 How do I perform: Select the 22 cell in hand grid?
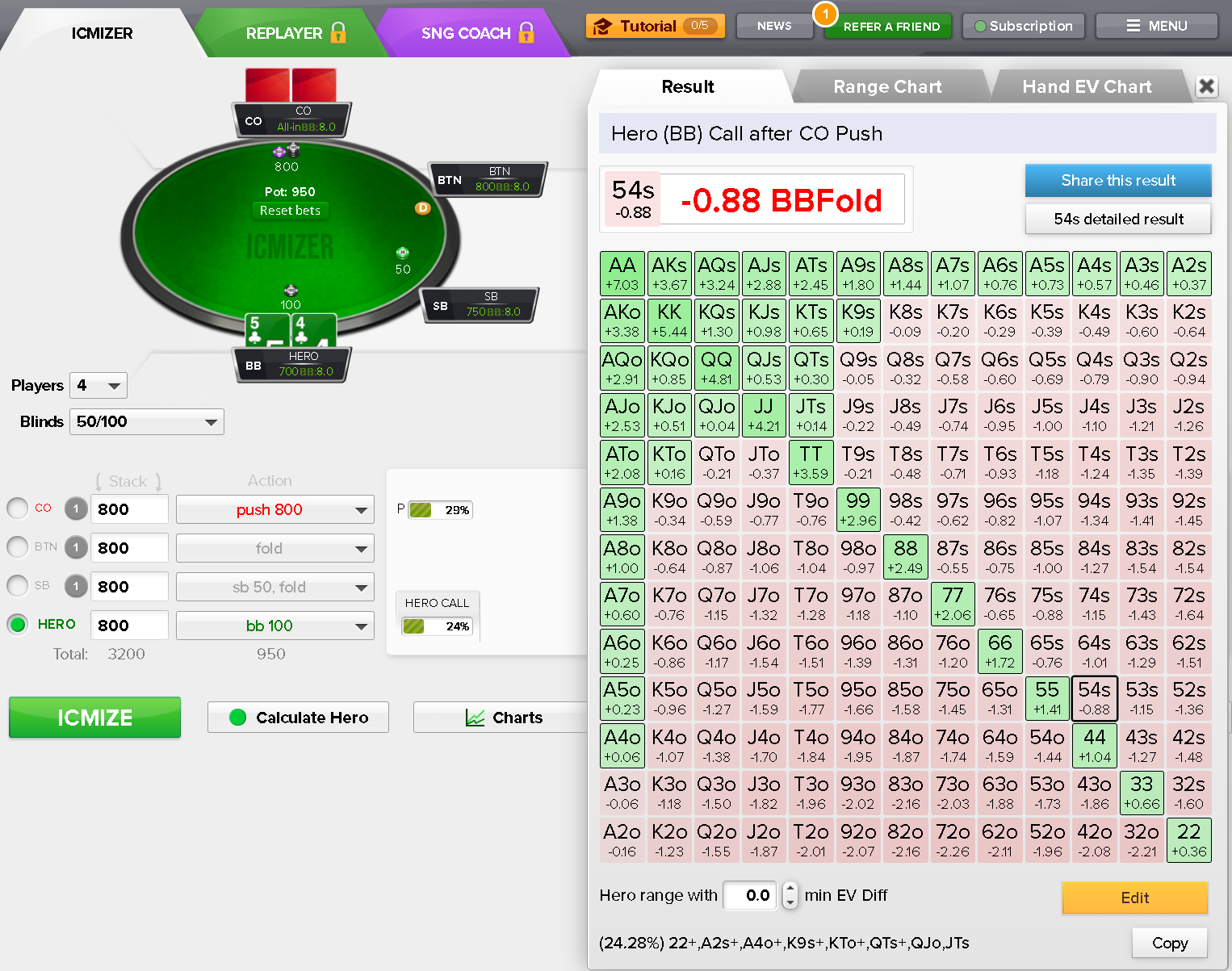coord(1188,840)
